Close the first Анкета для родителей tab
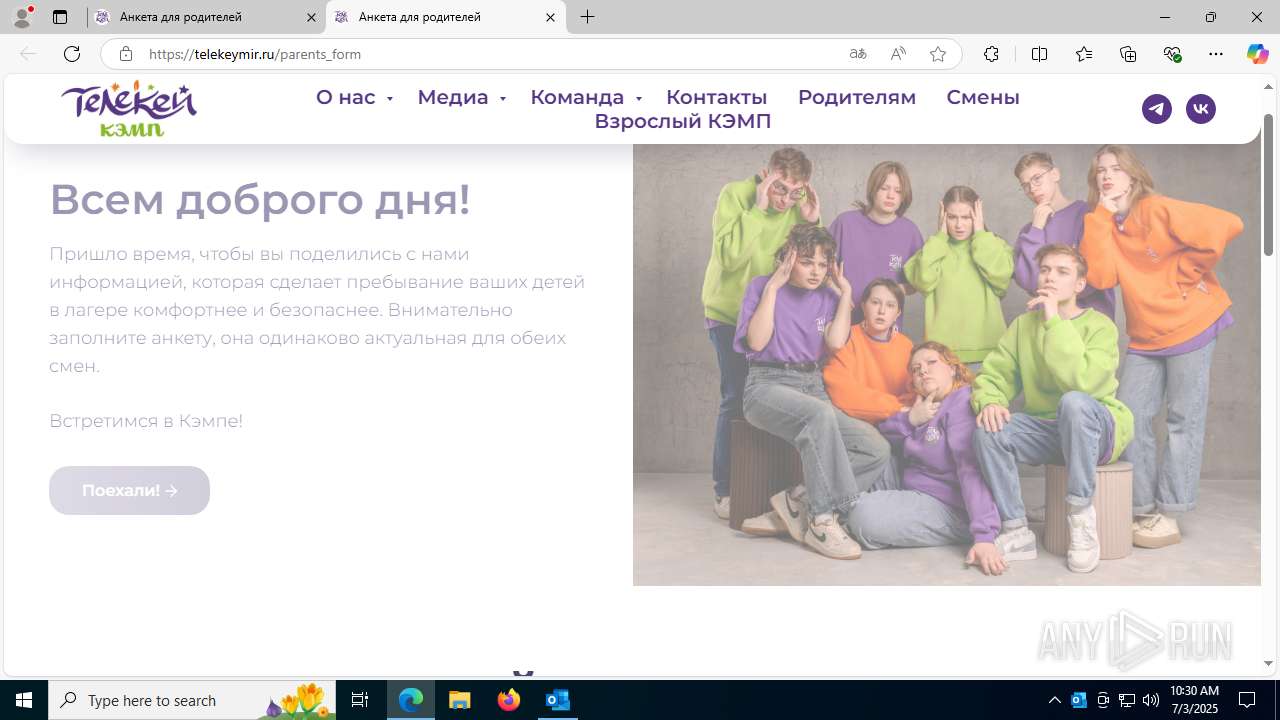This screenshot has width=1280, height=720. (x=311, y=17)
